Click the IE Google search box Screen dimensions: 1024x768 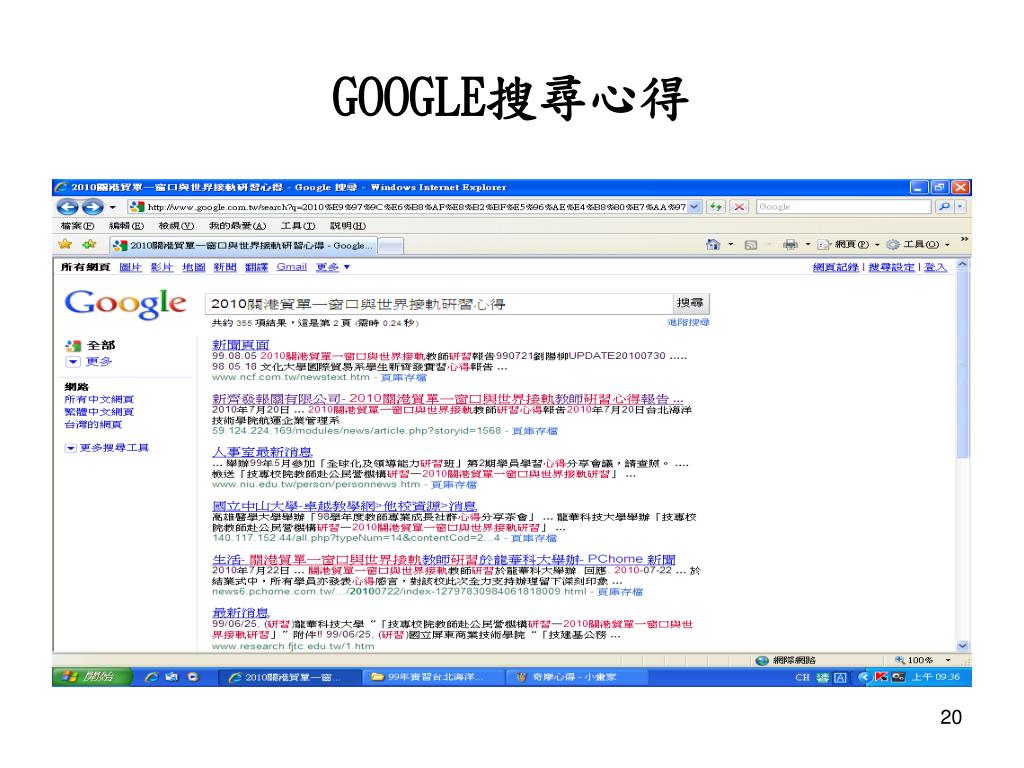click(843, 207)
